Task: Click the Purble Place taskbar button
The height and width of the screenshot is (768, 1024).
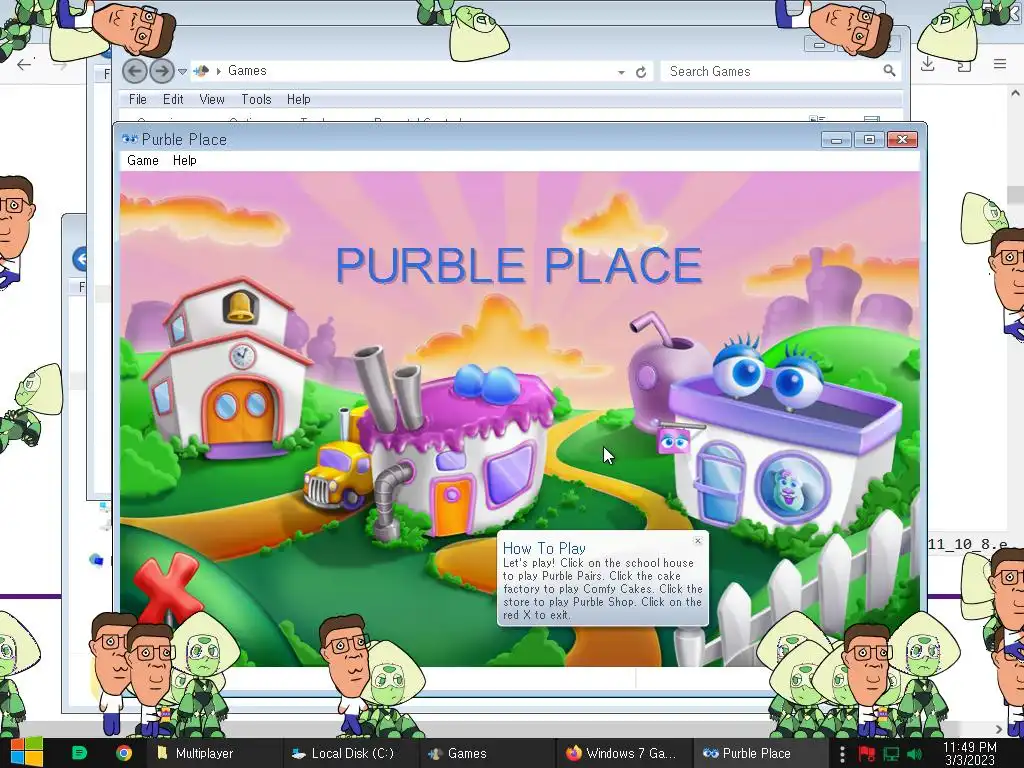Action: pos(760,753)
